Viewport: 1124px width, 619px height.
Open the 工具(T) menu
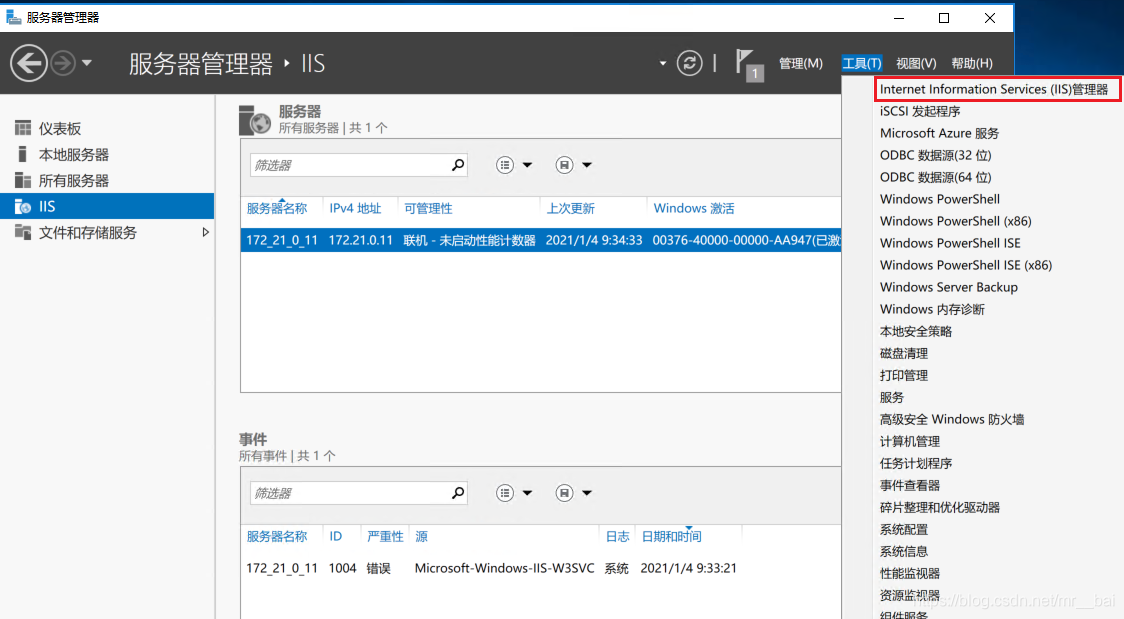point(862,63)
